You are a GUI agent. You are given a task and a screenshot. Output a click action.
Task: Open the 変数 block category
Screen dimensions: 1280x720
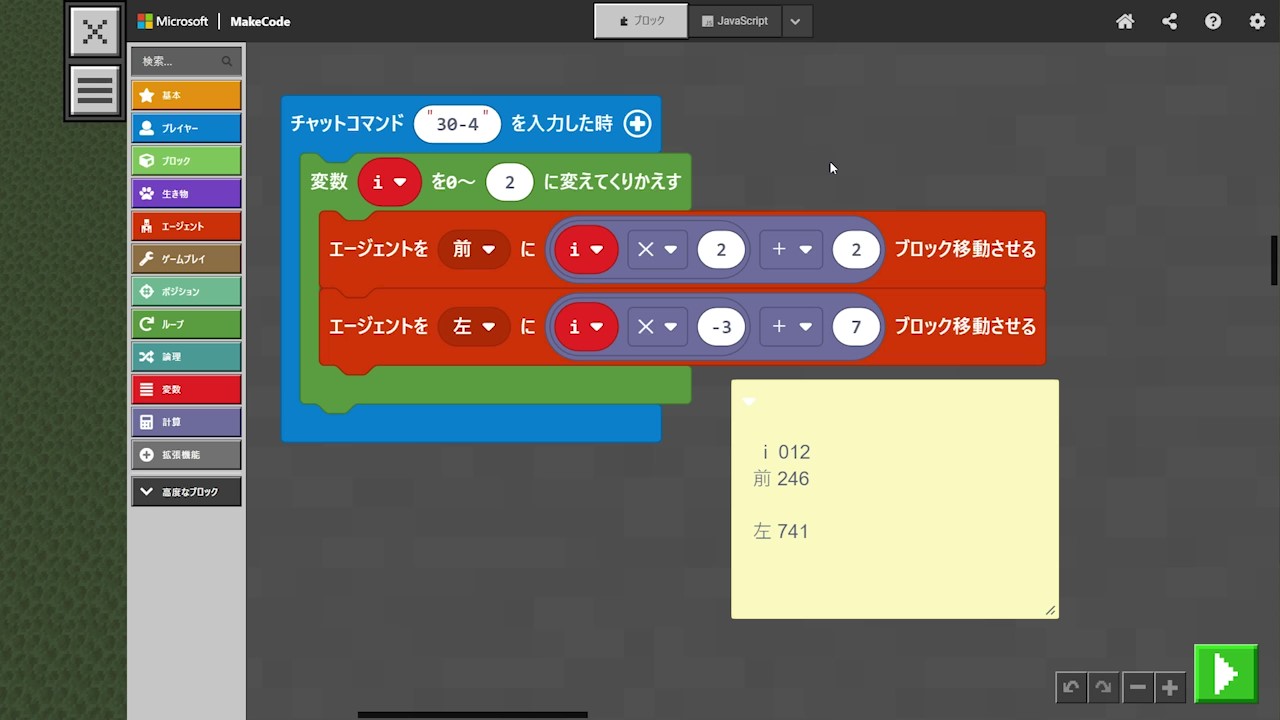tap(186, 389)
